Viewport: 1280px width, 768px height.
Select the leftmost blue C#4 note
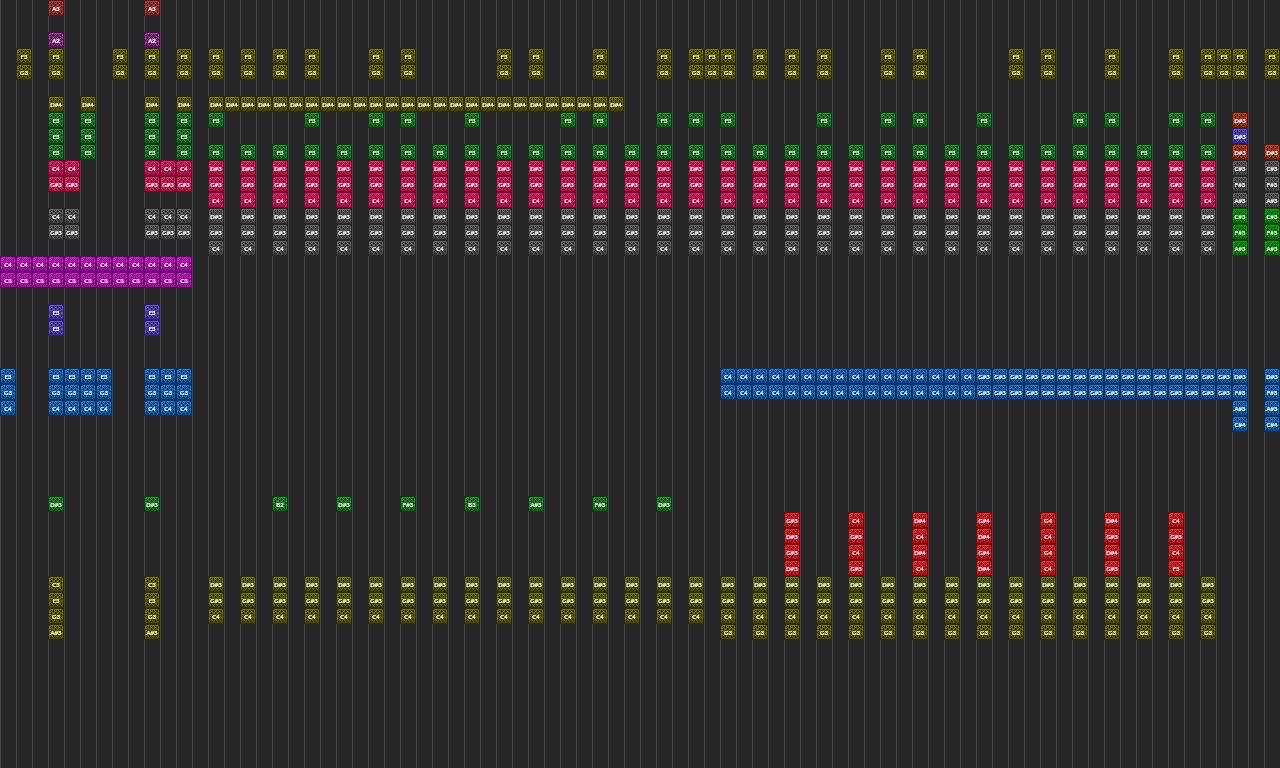(x=1240, y=424)
